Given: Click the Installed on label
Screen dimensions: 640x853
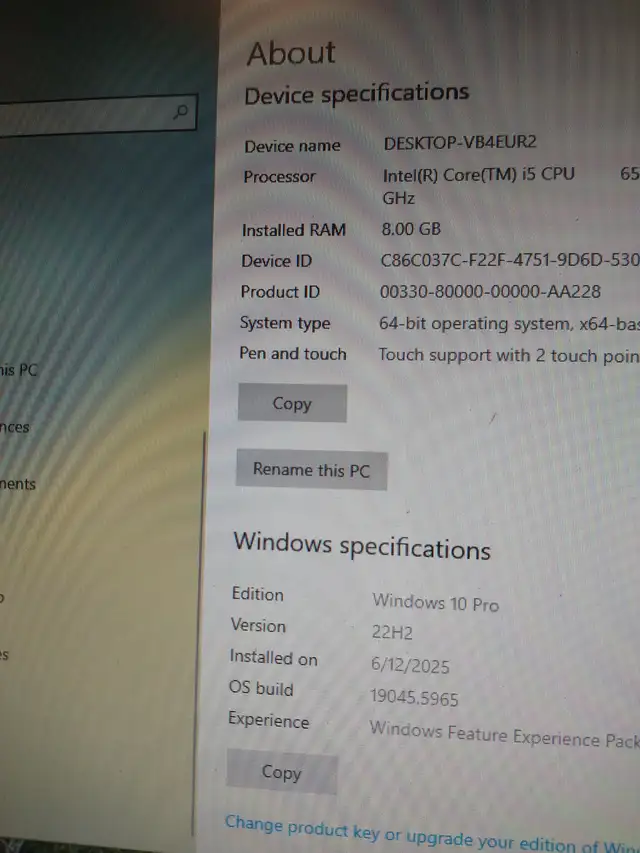Looking at the screenshot, I should pyautogui.click(x=273, y=657).
